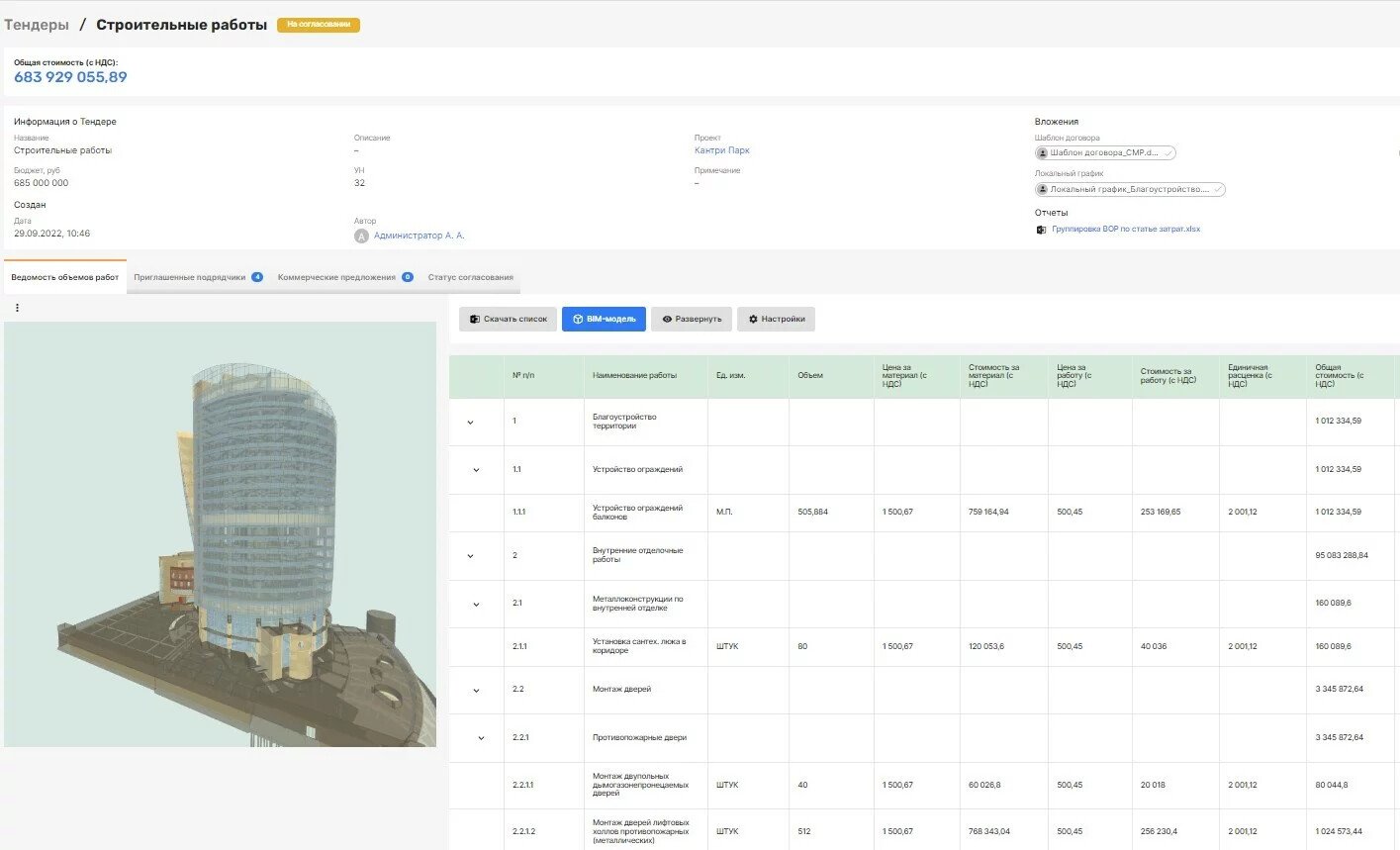
Task: Switch to the Статус согласования tab
Action: tap(470, 277)
